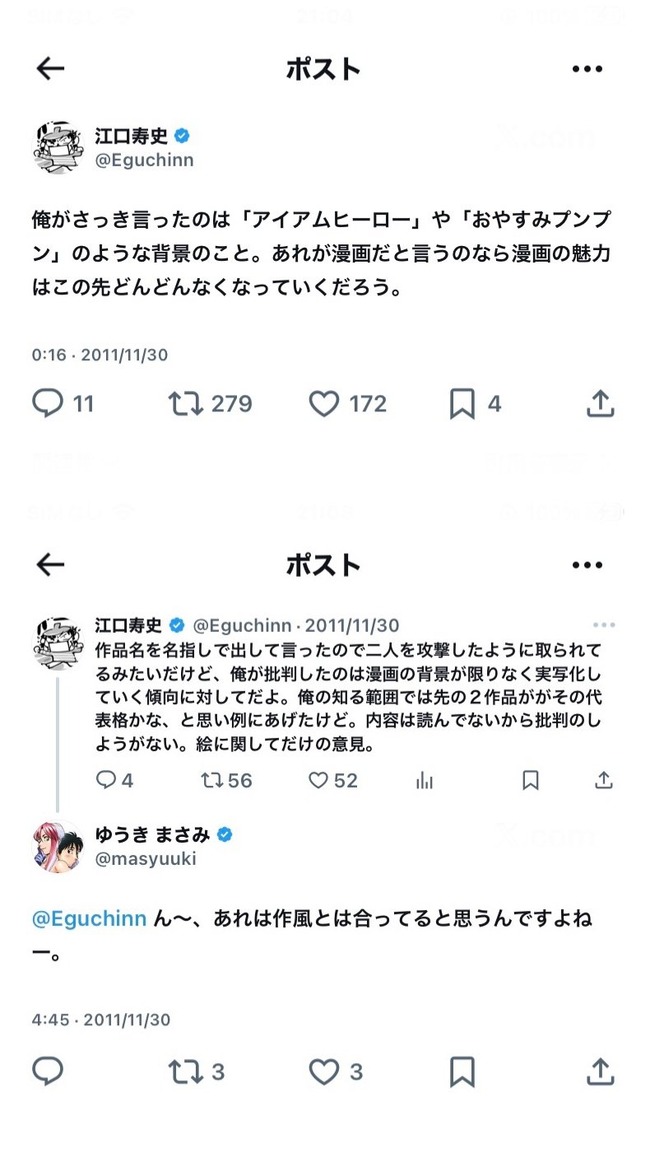
Task: Open ゆうき まさみ's profile avatar
Action: point(57,845)
